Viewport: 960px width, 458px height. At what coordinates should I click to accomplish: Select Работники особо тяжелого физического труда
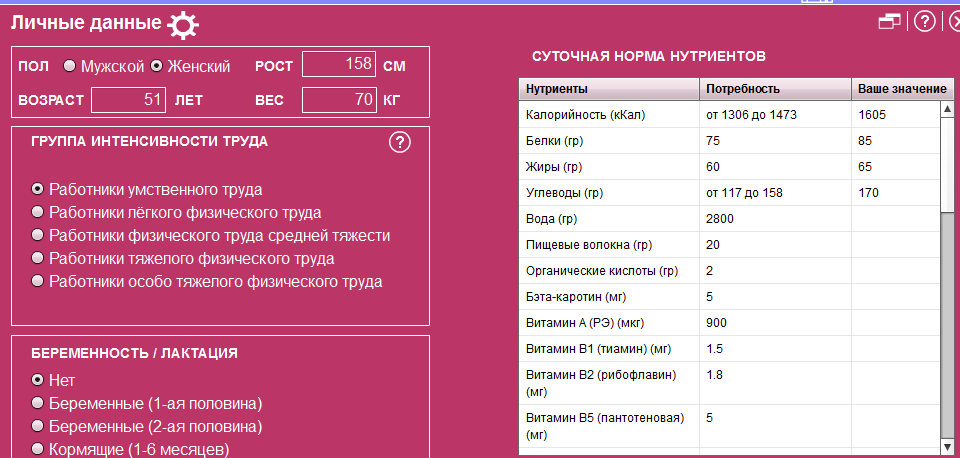click(38, 282)
